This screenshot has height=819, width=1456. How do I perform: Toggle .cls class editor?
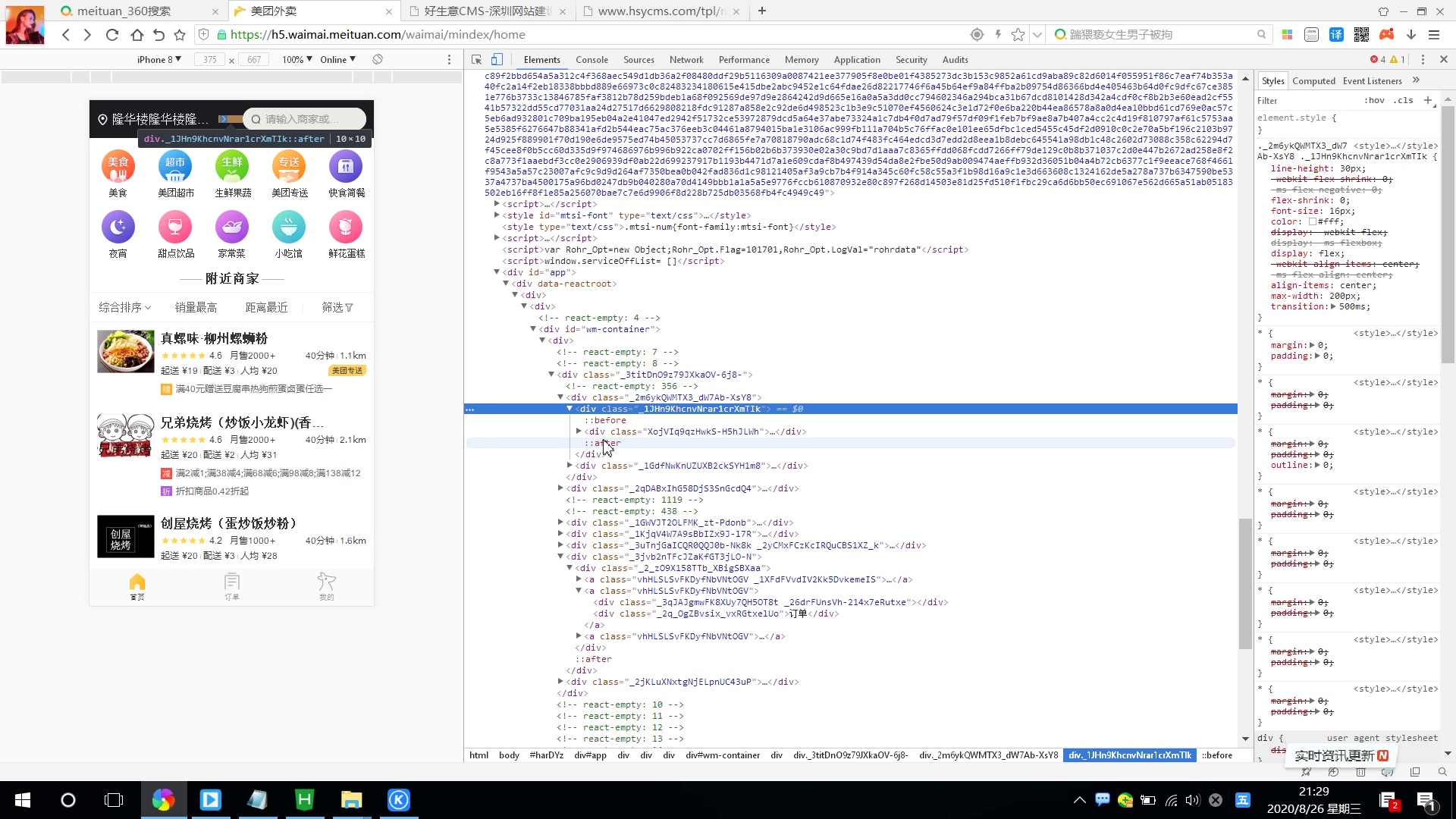tap(1404, 100)
